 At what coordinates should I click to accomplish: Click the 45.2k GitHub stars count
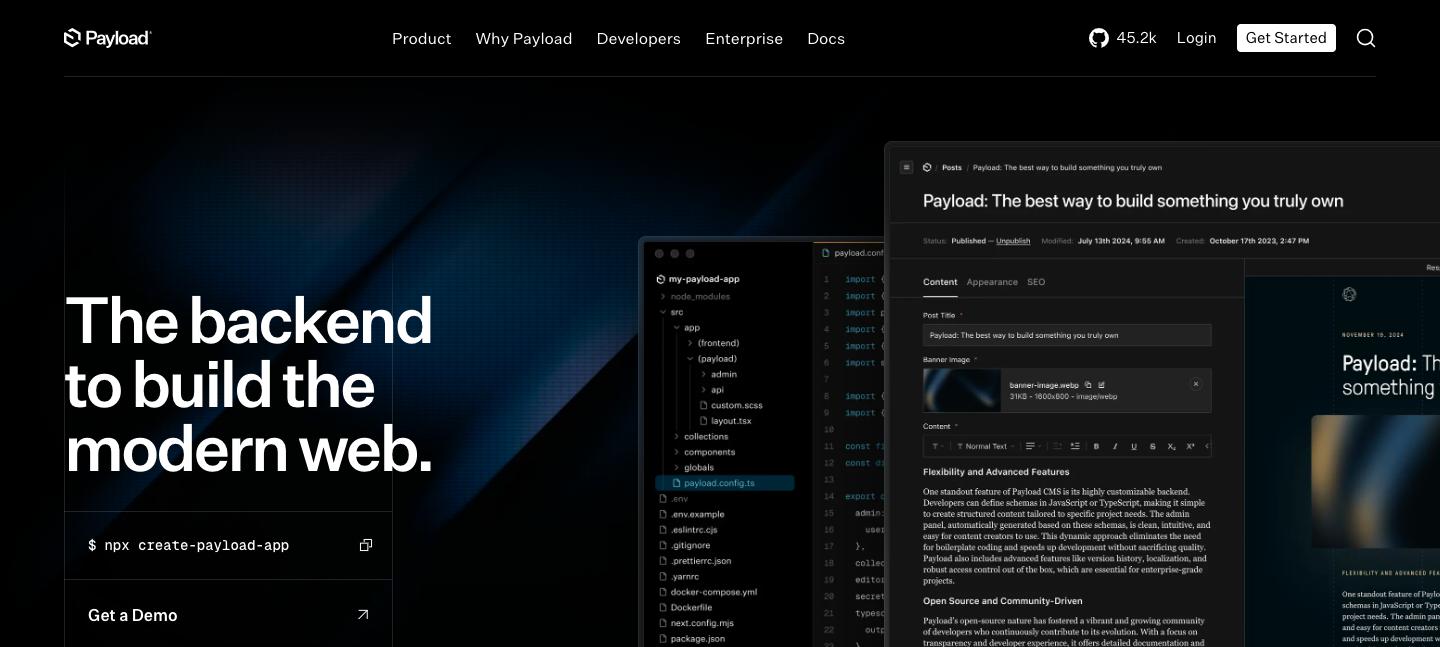click(x=1136, y=38)
